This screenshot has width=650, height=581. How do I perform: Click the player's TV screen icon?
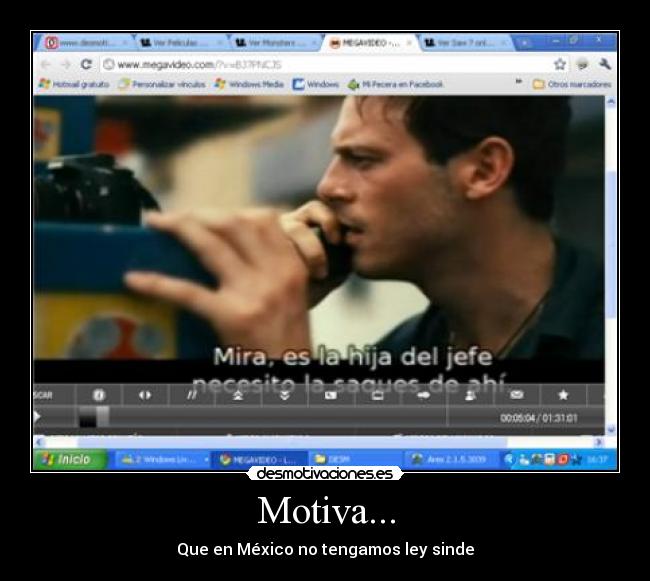tap(377, 395)
